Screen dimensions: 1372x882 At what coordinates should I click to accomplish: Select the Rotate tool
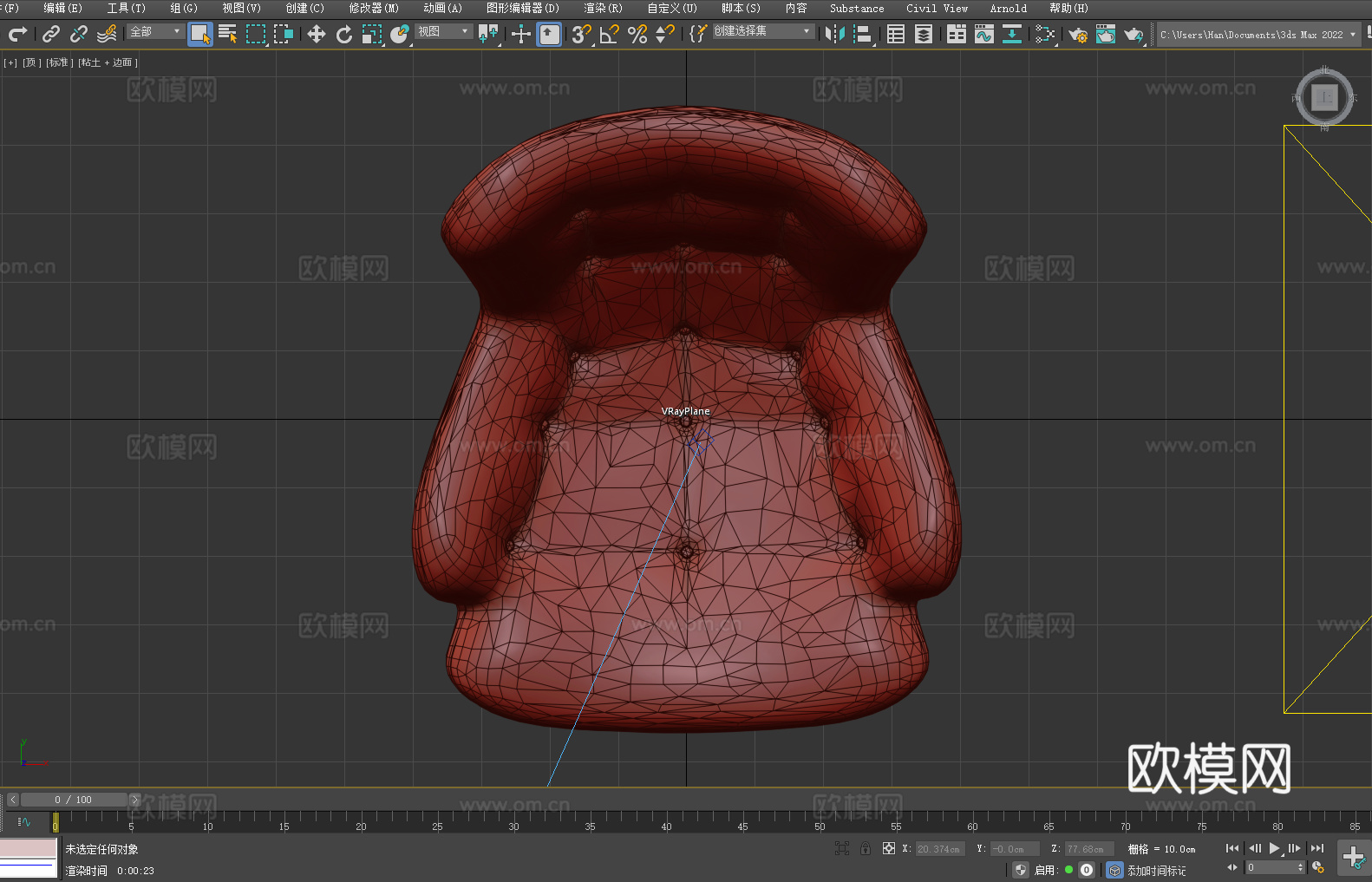coord(344,34)
